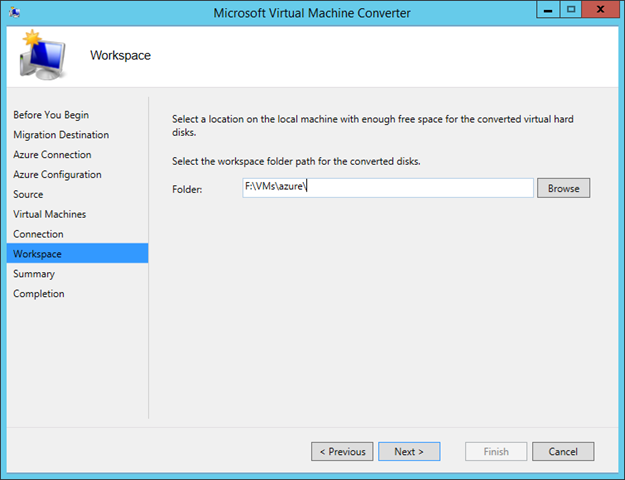Viewport: 625px width, 480px height.
Task: Click 'Select the workspace folder path' instruction text
Action: (296, 161)
